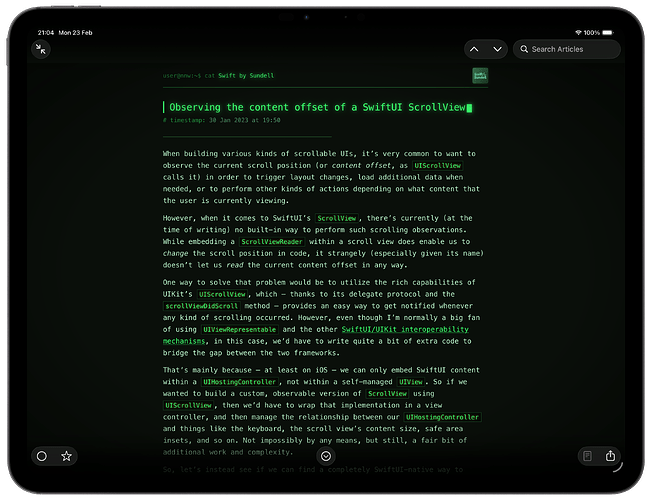Open SwiftUI/UIKit interoperability link
The height and width of the screenshot is (500, 652).
[x=405, y=329]
